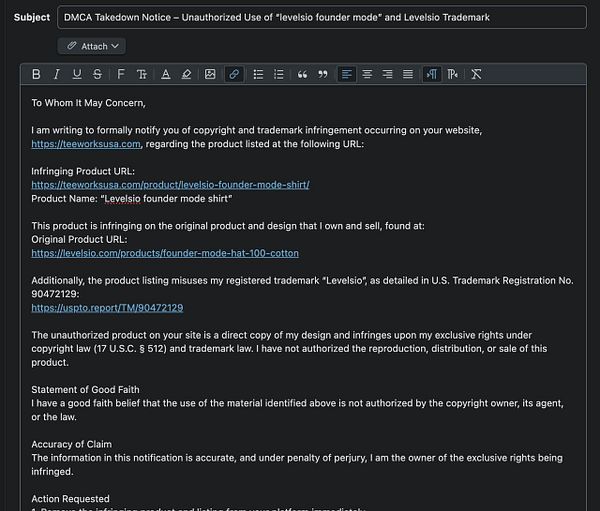
Task: Align text right
Action: [x=387, y=74]
